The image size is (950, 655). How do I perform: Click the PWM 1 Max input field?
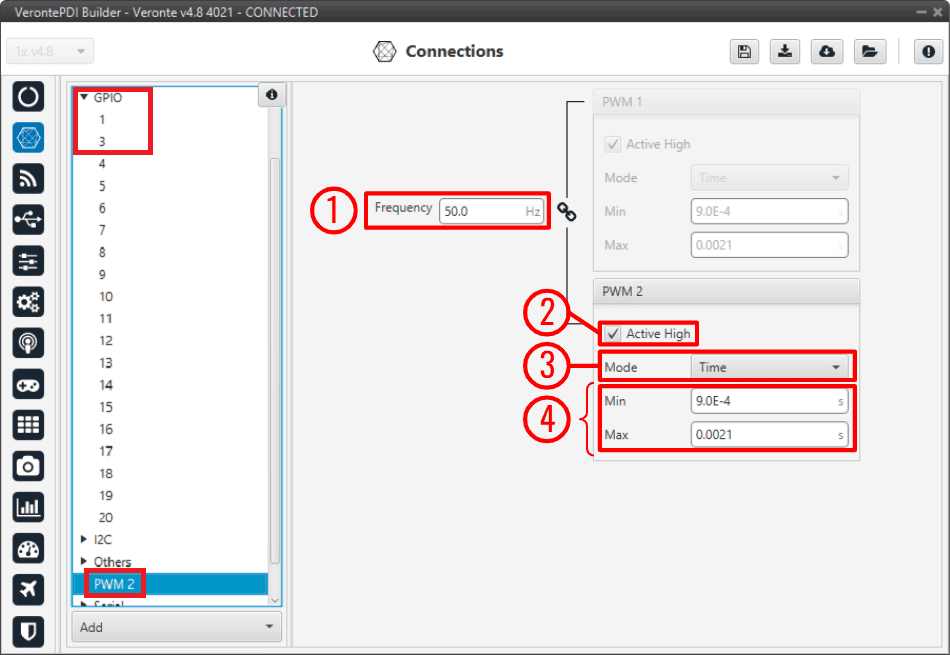769,245
